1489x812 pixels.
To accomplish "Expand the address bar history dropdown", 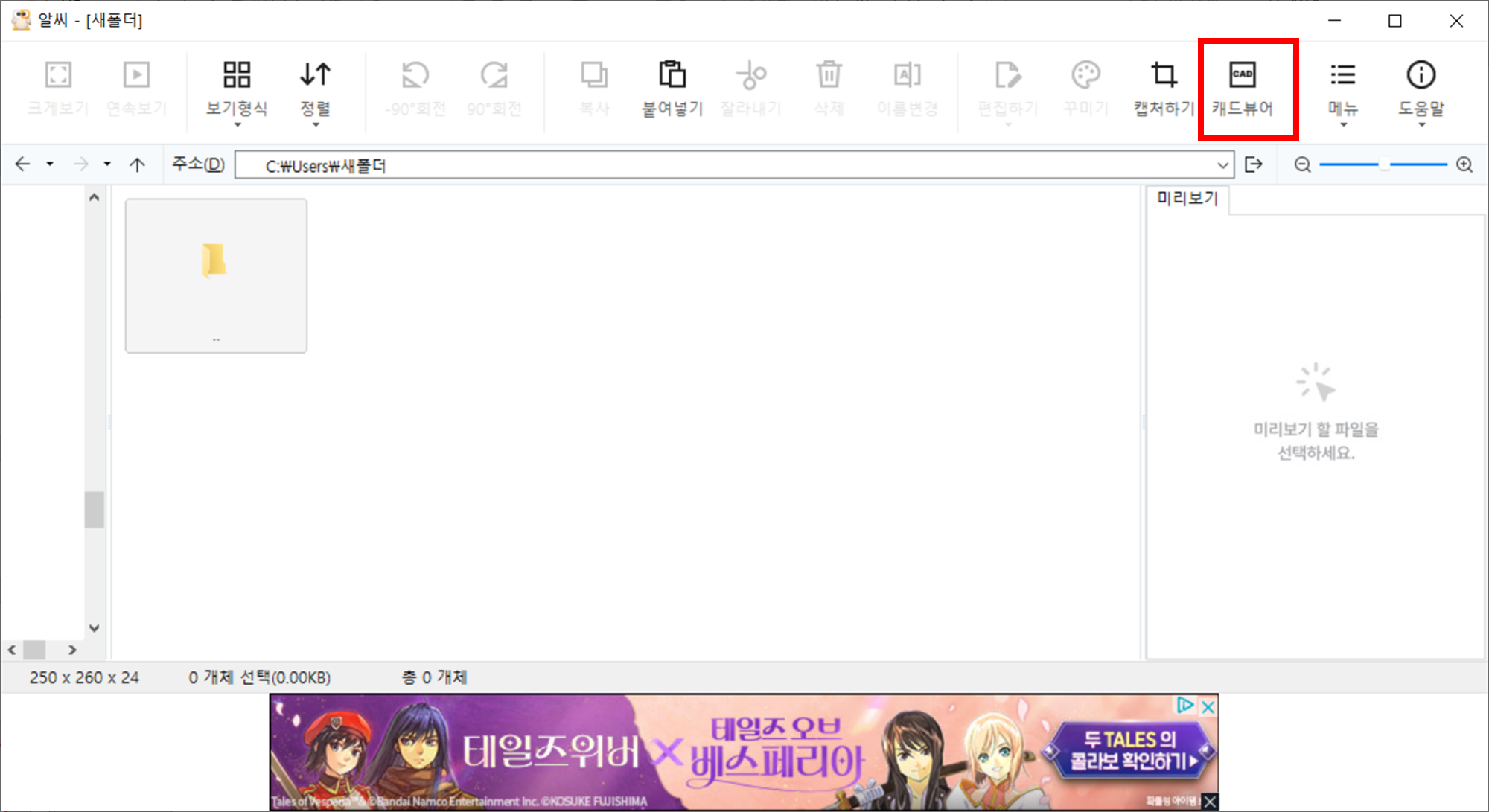I will pyautogui.click(x=1222, y=165).
